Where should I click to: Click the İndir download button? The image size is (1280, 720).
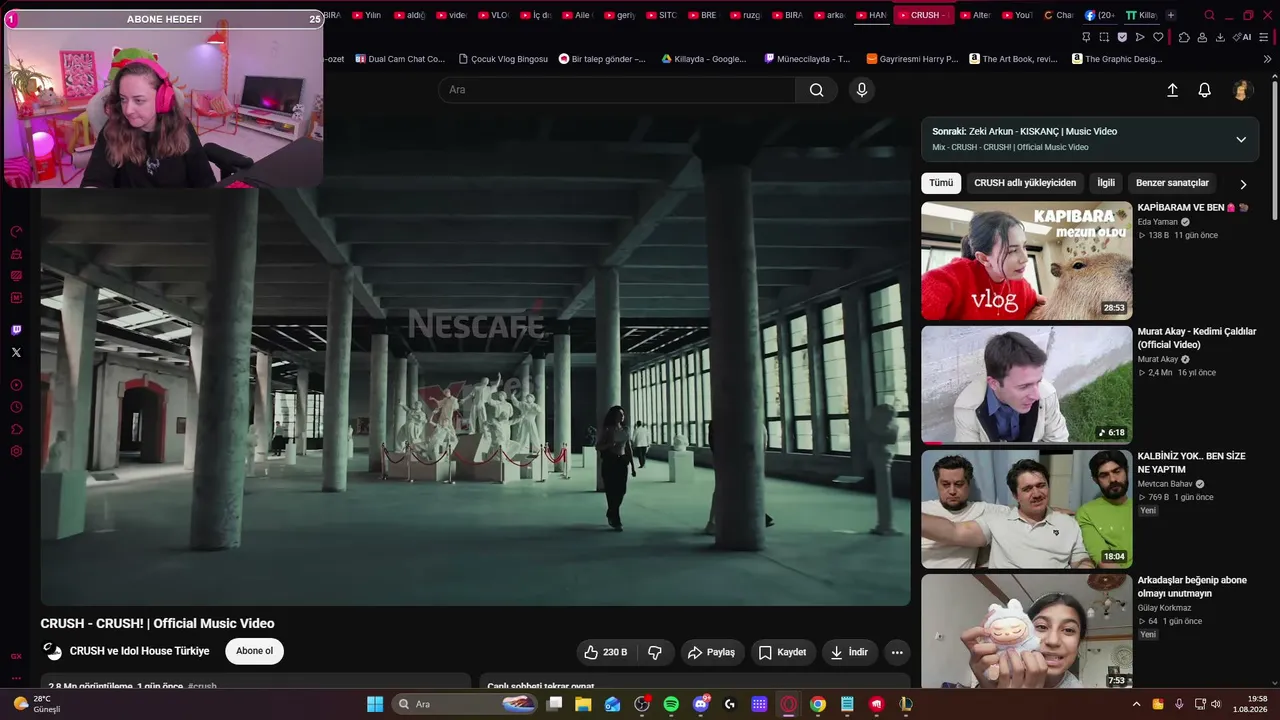(x=850, y=652)
